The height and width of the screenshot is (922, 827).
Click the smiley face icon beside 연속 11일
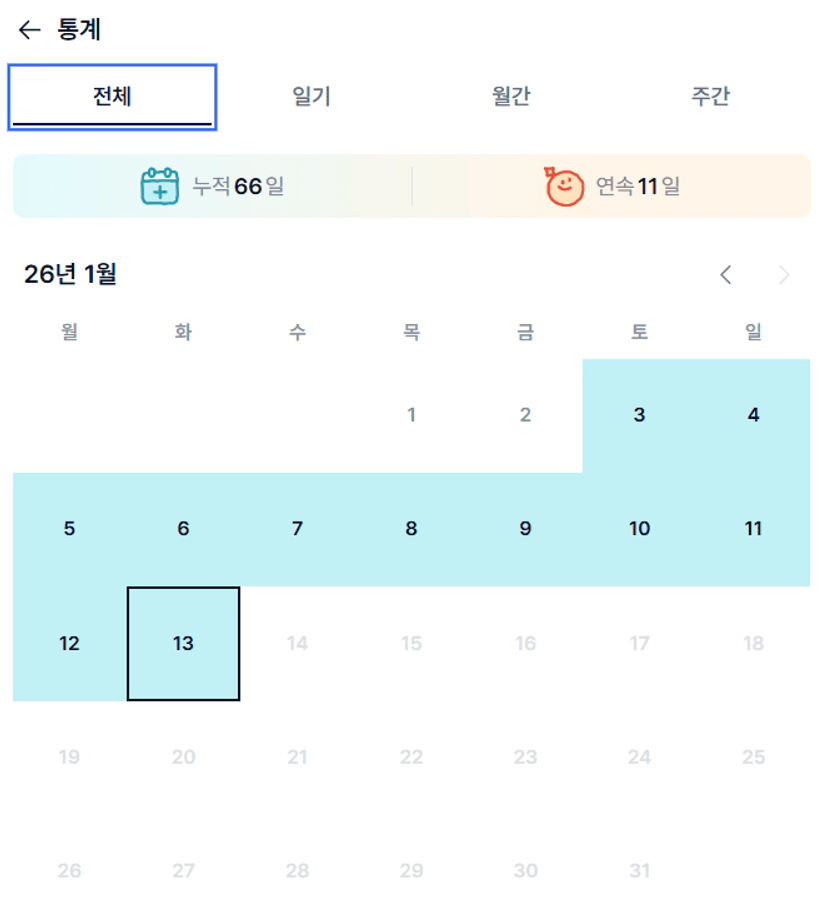pyautogui.click(x=564, y=186)
